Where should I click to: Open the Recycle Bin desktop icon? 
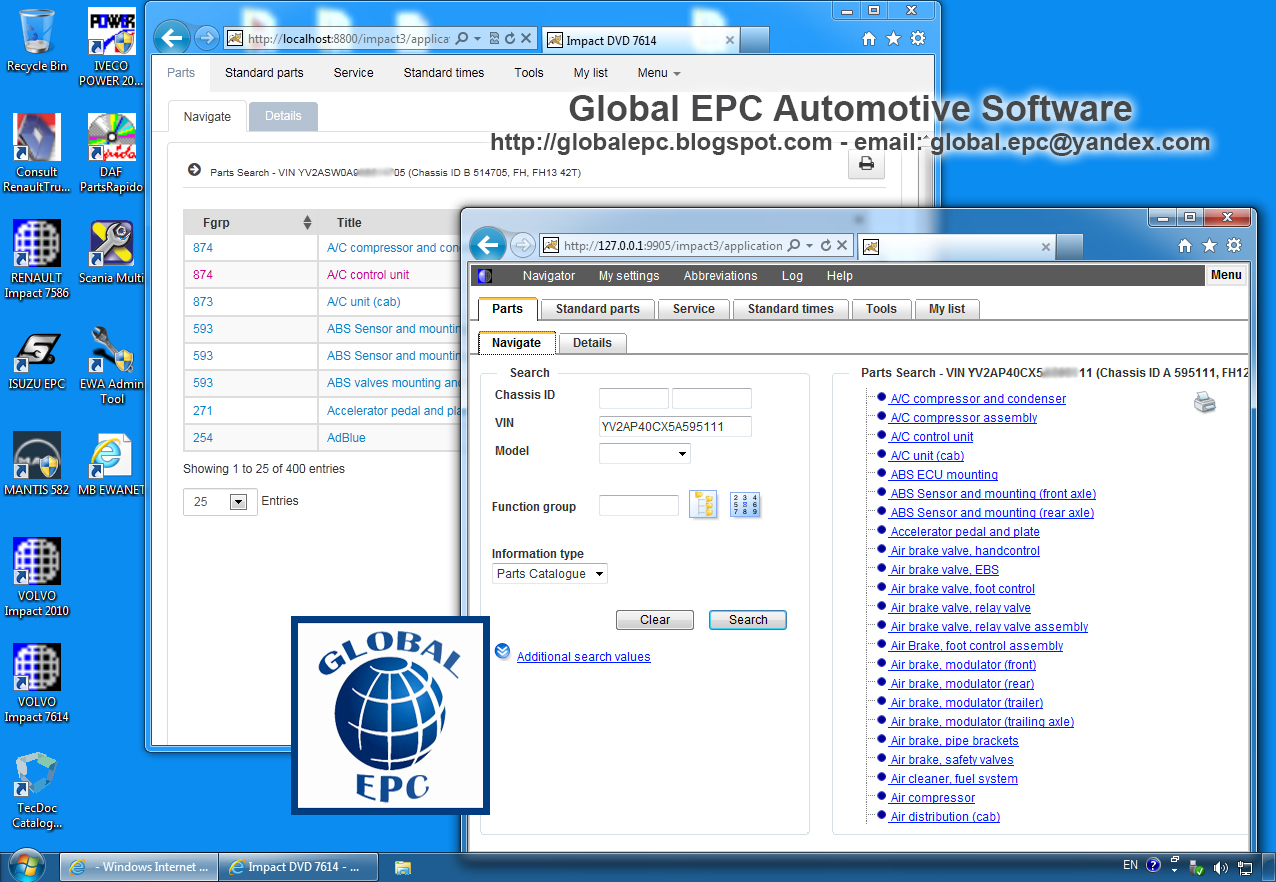[x=37, y=40]
